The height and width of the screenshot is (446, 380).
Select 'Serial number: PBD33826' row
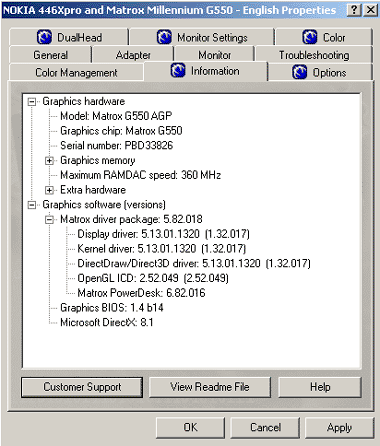pos(117,145)
